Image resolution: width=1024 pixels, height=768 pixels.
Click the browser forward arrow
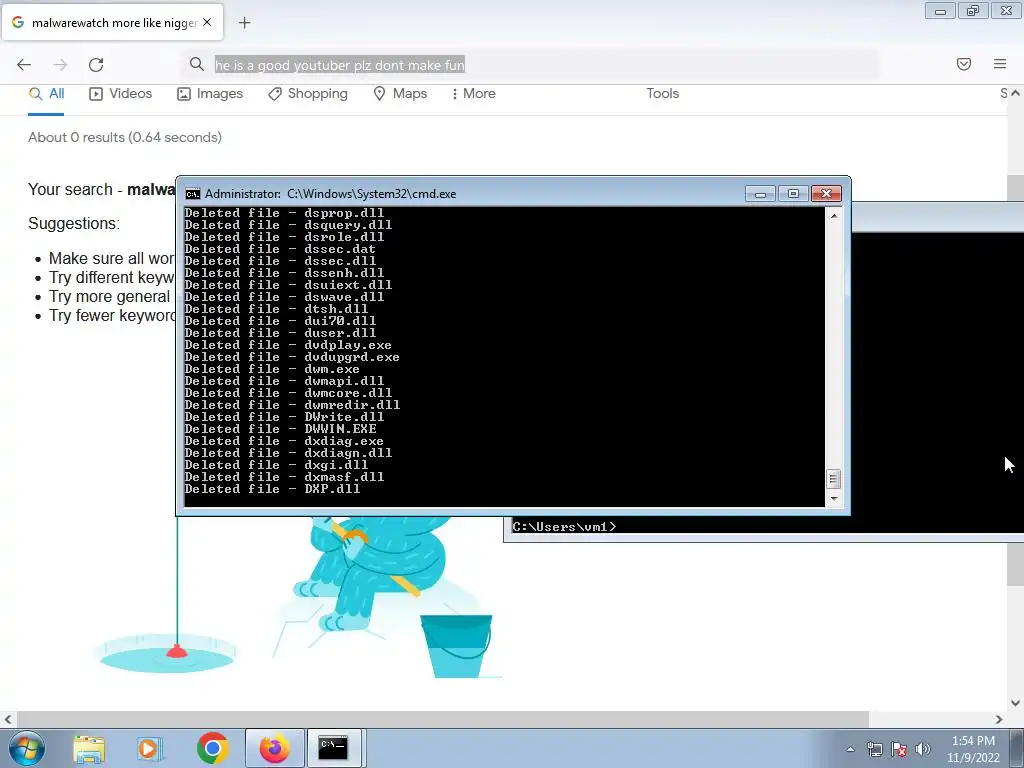click(x=60, y=65)
